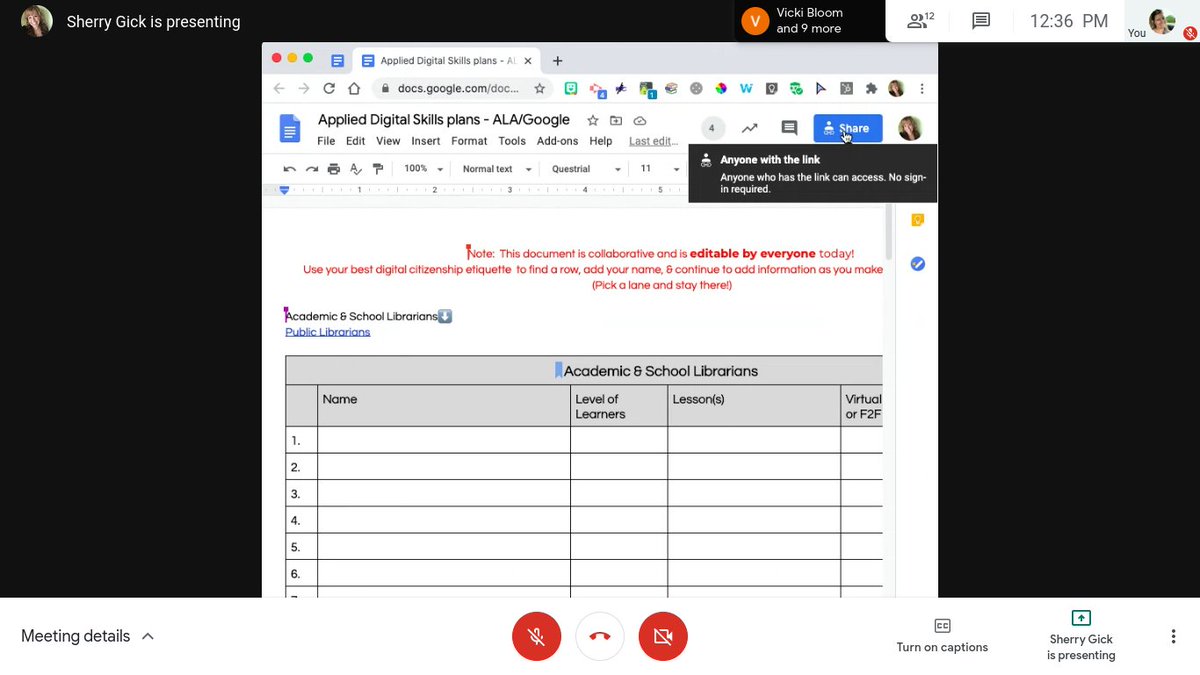Viewport: 1200px width, 675px height.
Task: Open the Meet participants list icon
Action: [x=920, y=20]
